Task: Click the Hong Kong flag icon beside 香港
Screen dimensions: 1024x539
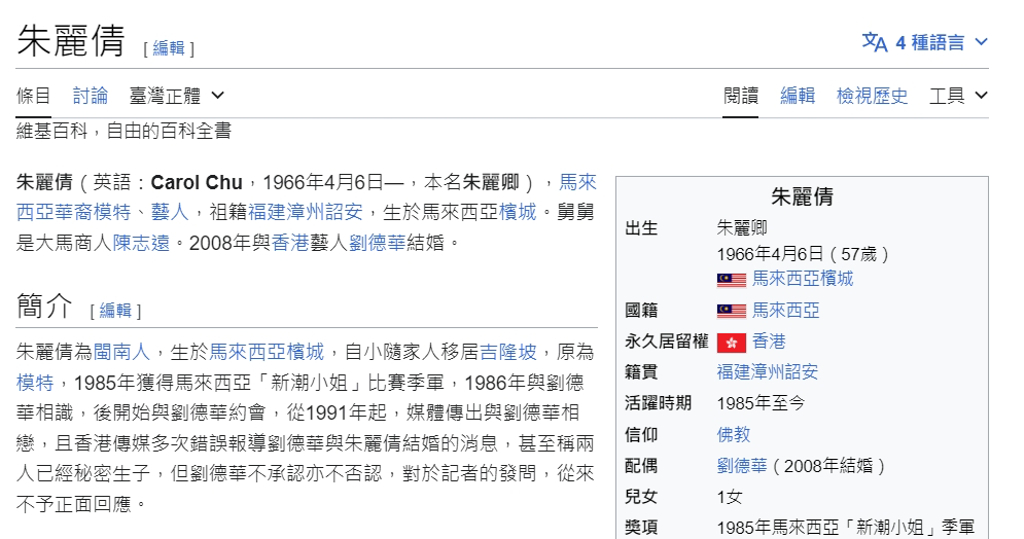Action: (x=731, y=342)
